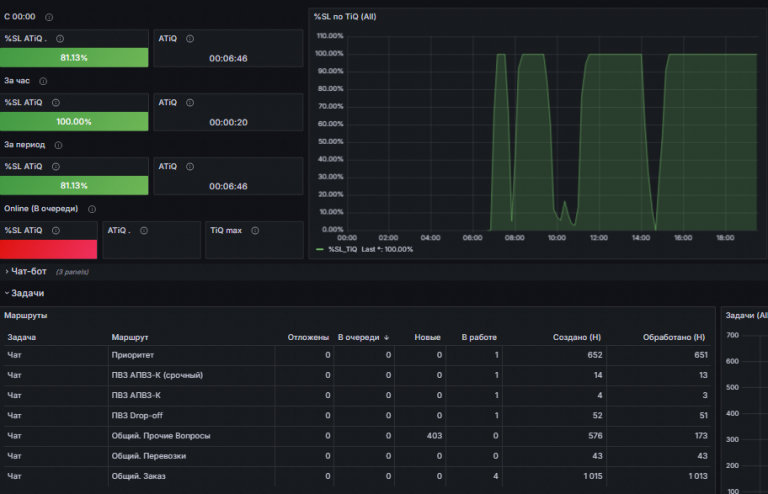Click info icon of TiQ max panel
The width and height of the screenshot is (768, 494).
point(255,231)
